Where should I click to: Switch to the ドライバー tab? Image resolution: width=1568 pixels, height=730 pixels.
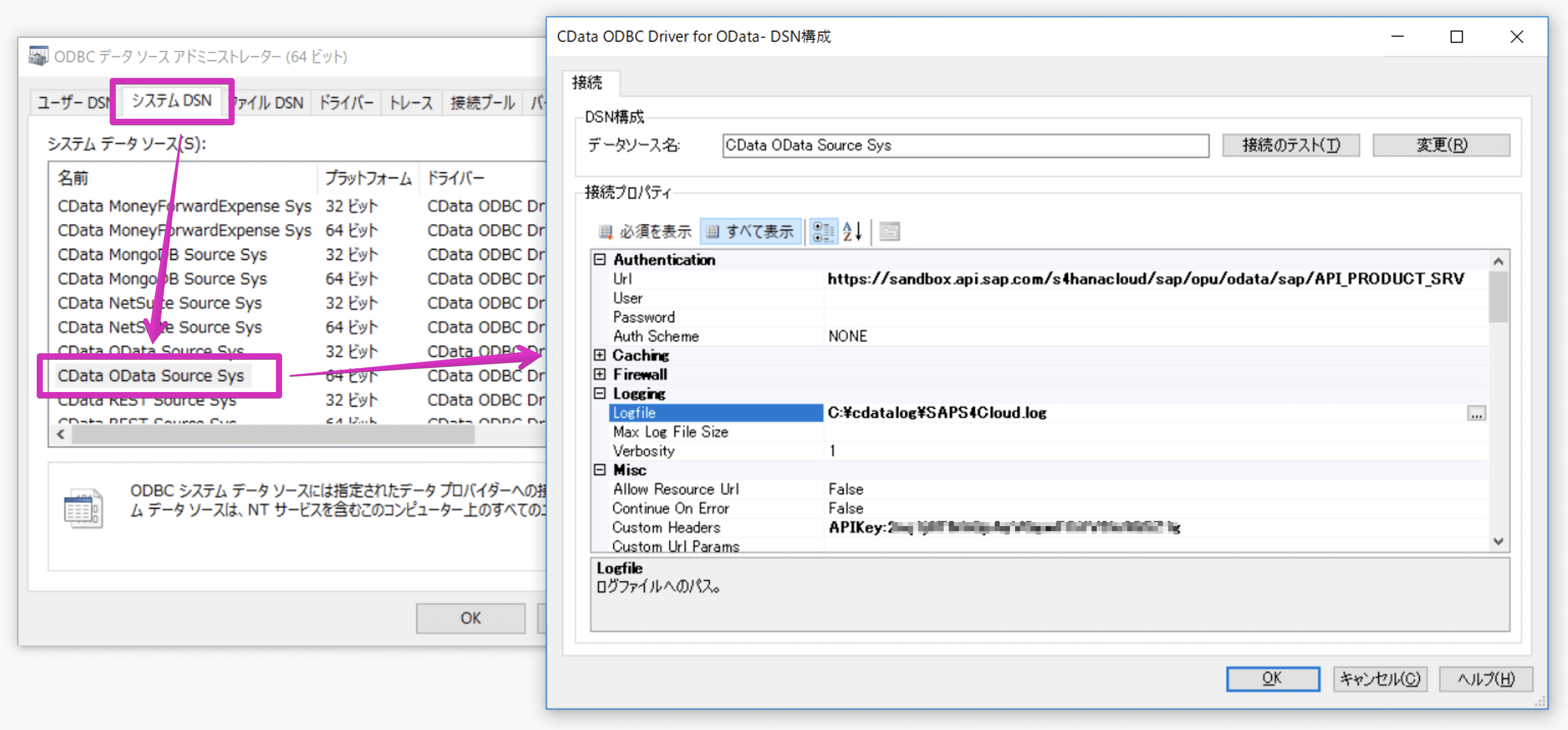(346, 102)
